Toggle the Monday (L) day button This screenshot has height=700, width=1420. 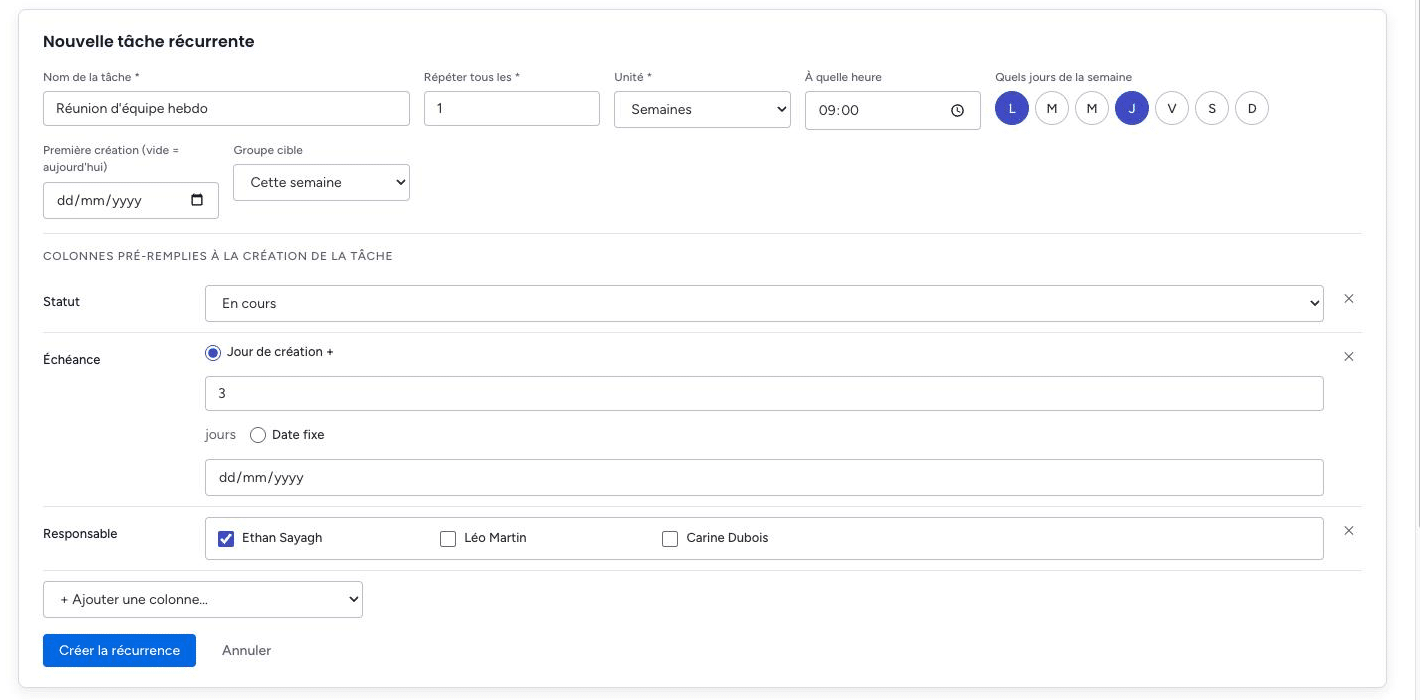(1012, 108)
